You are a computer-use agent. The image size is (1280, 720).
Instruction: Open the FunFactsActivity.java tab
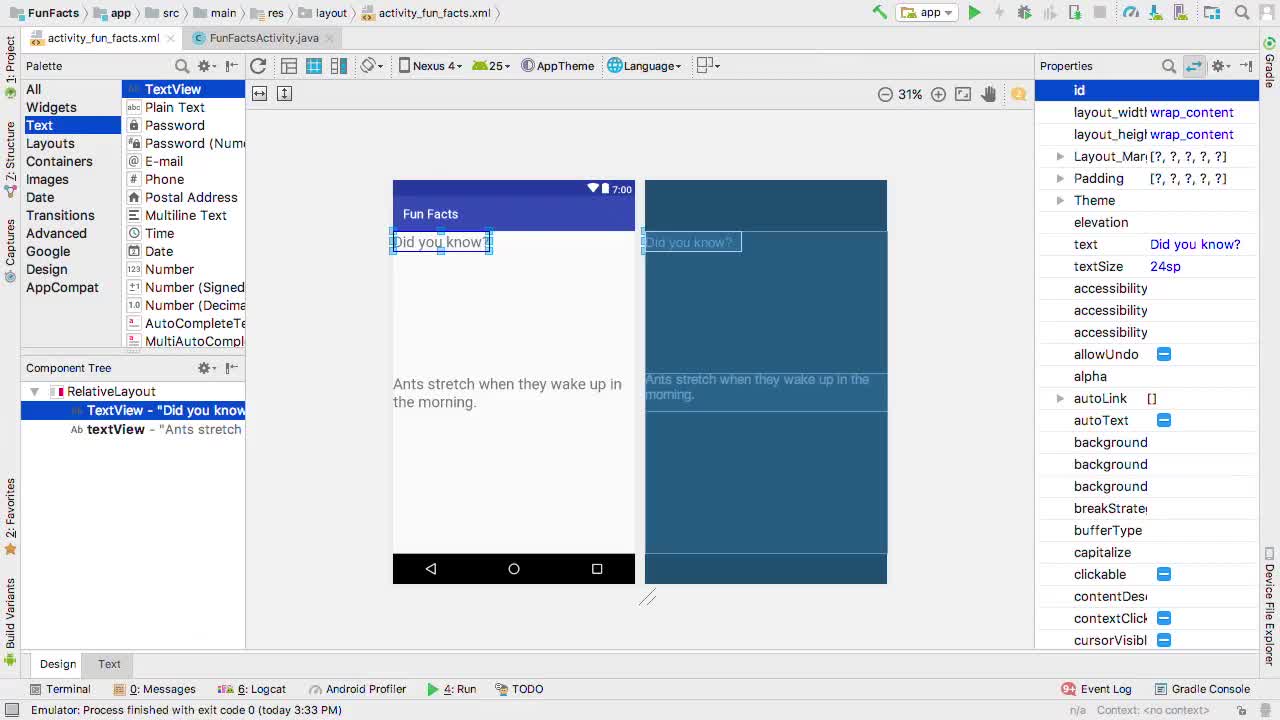262,37
